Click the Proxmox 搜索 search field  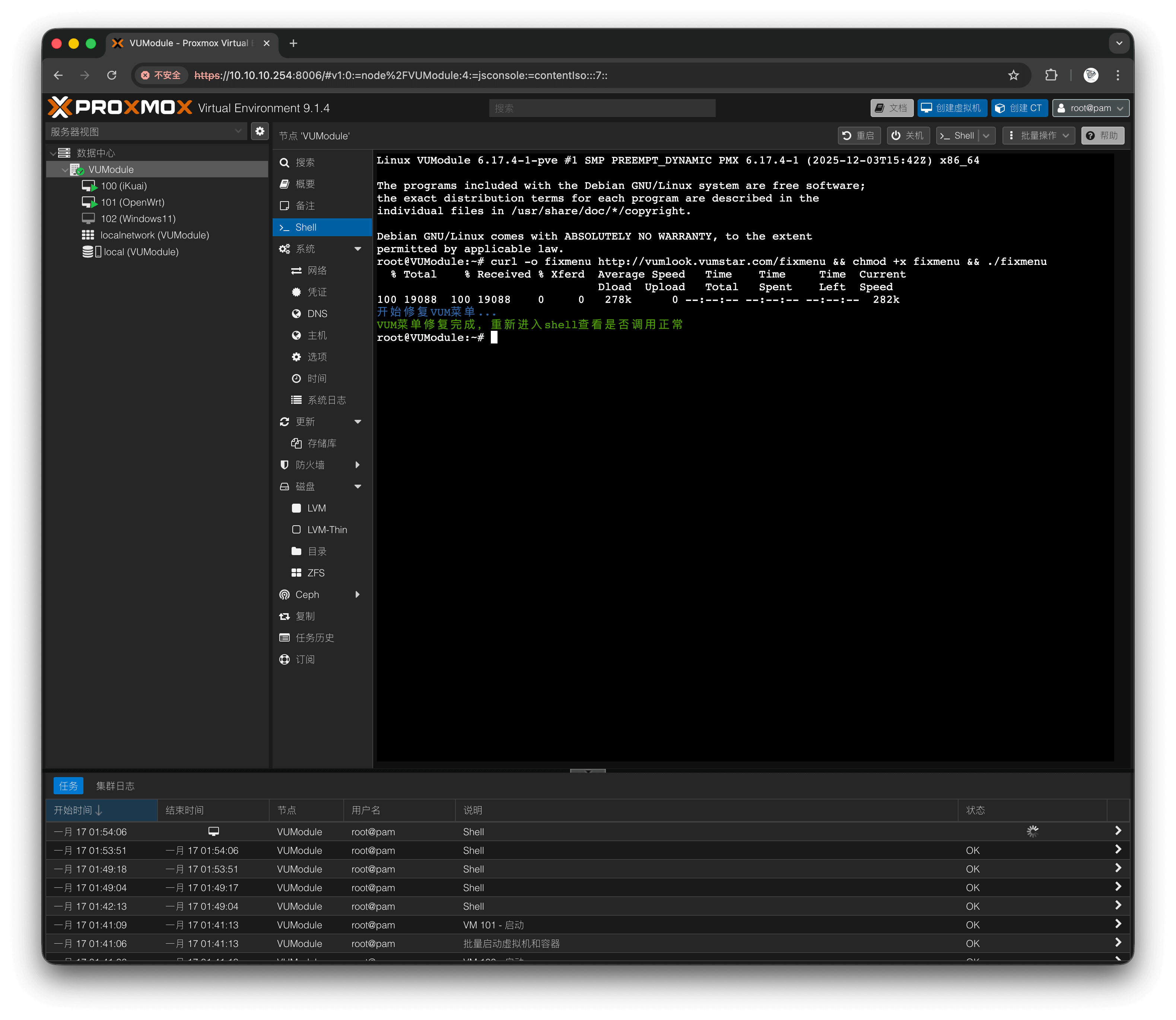(601, 108)
